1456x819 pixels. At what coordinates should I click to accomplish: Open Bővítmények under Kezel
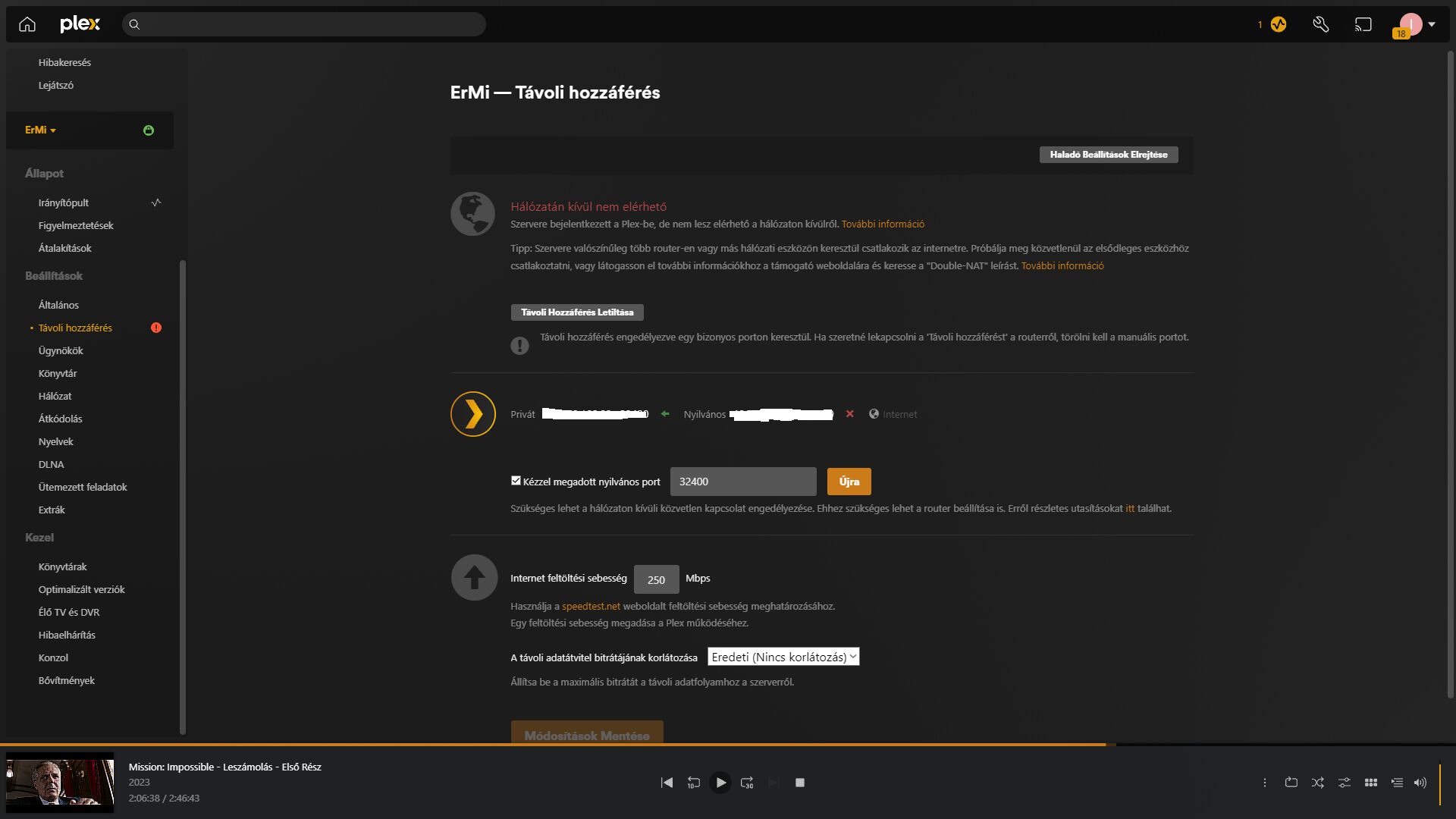coord(67,680)
